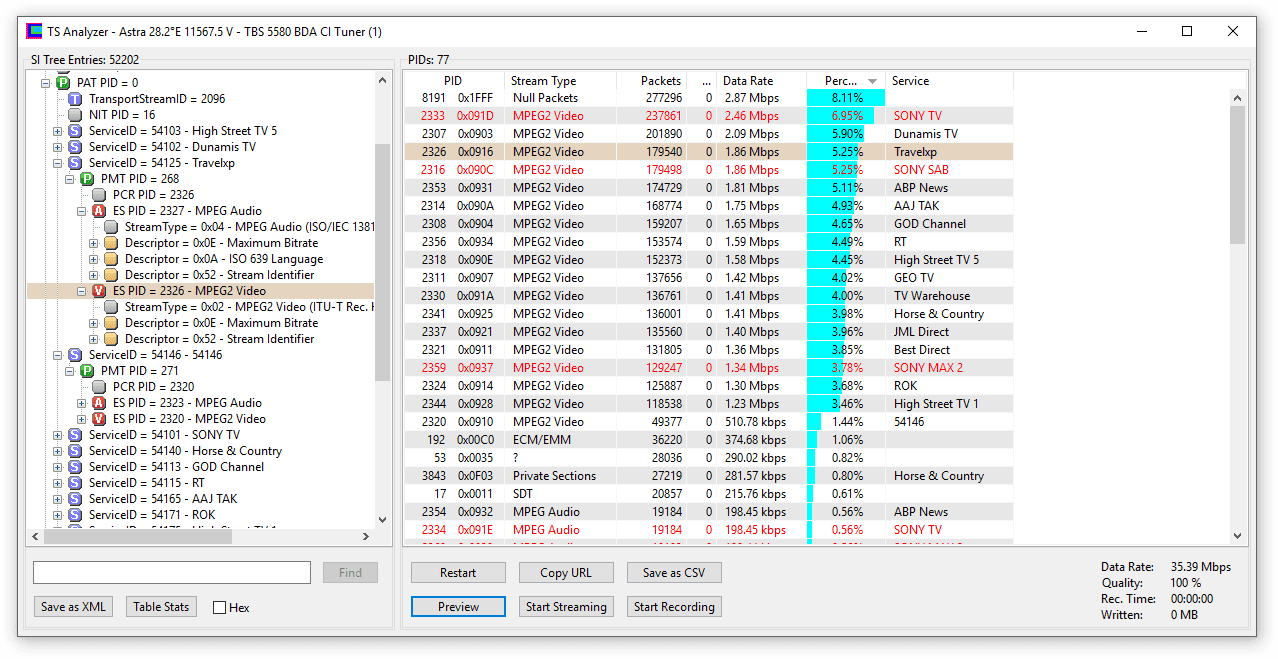Viewport: 1278px width, 659px height.
Task: Expand ES PID = 2323 MPEG Audio node
Action: coord(82,403)
